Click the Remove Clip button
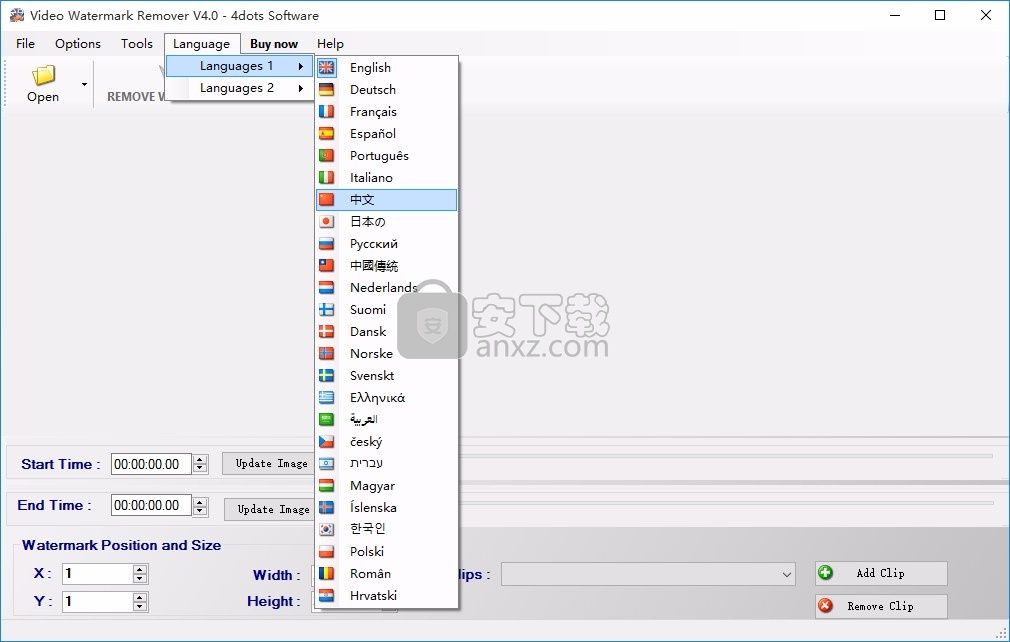The image size is (1010, 642). coord(881,606)
